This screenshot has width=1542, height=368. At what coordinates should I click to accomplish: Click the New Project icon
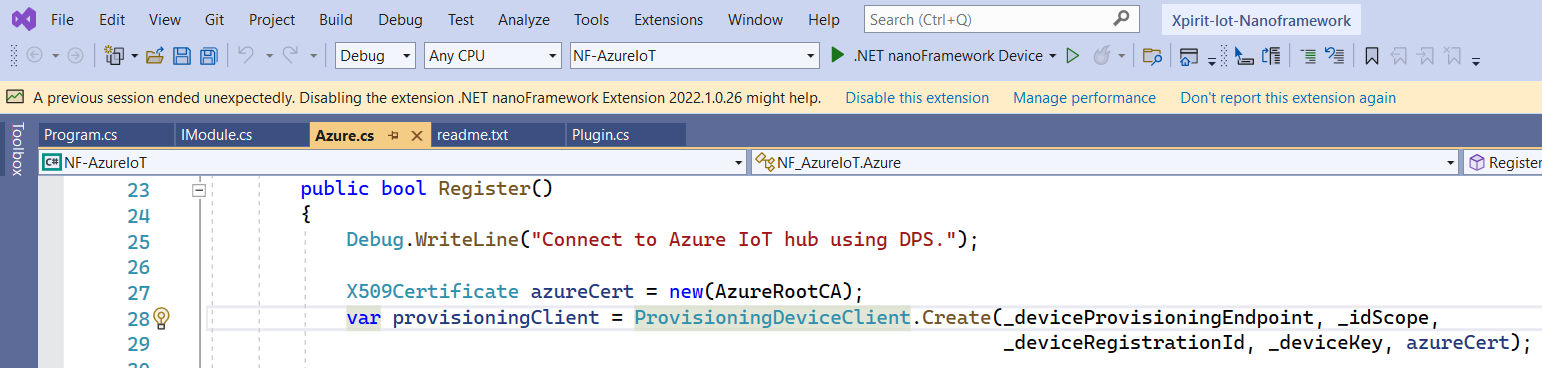click(114, 56)
